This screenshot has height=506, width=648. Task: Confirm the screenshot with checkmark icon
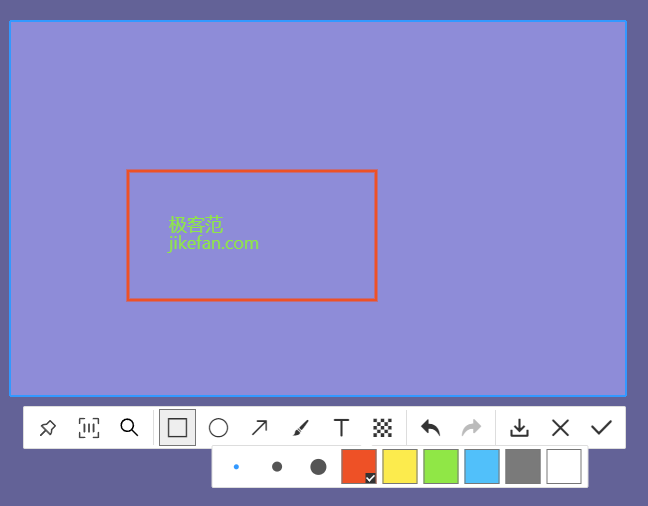(601, 427)
